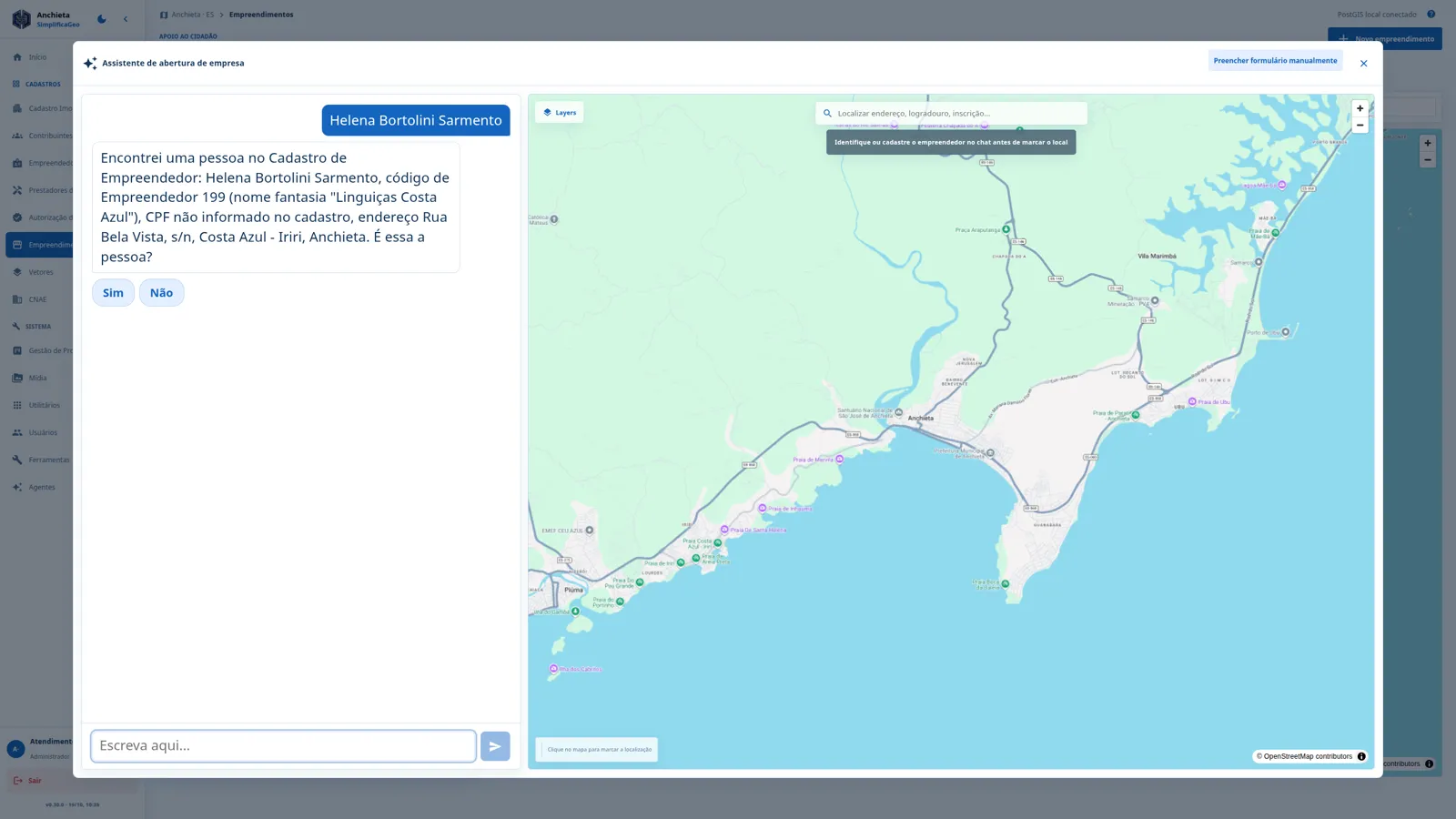Collapse the sidebar with the chevron arrow

point(126,19)
